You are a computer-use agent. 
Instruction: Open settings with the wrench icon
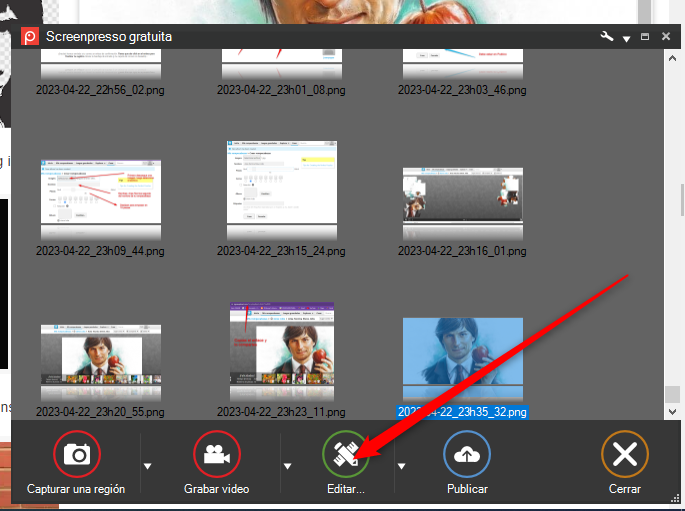tap(607, 36)
